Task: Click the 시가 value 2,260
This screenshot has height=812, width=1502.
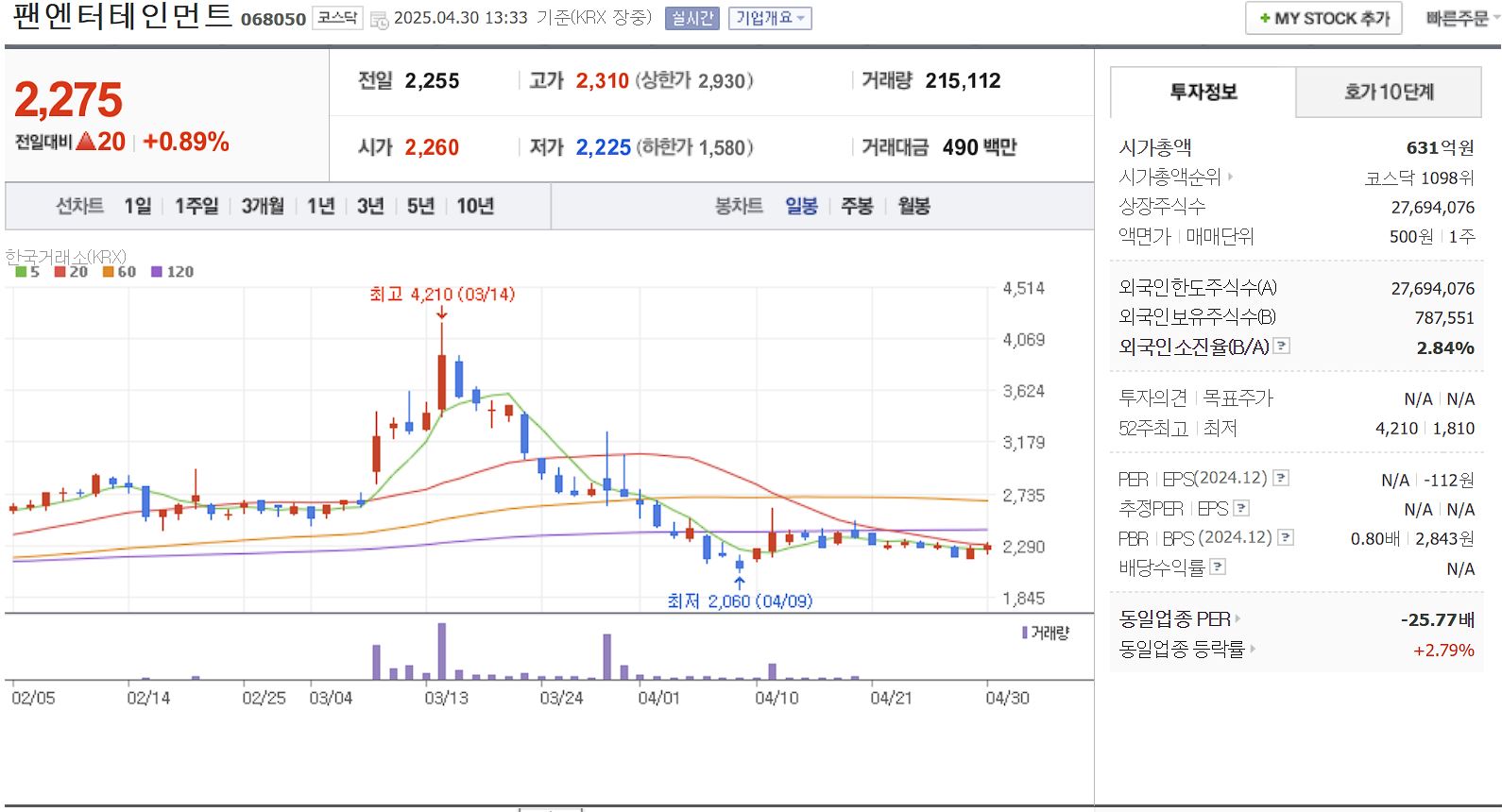Action: pos(432,147)
